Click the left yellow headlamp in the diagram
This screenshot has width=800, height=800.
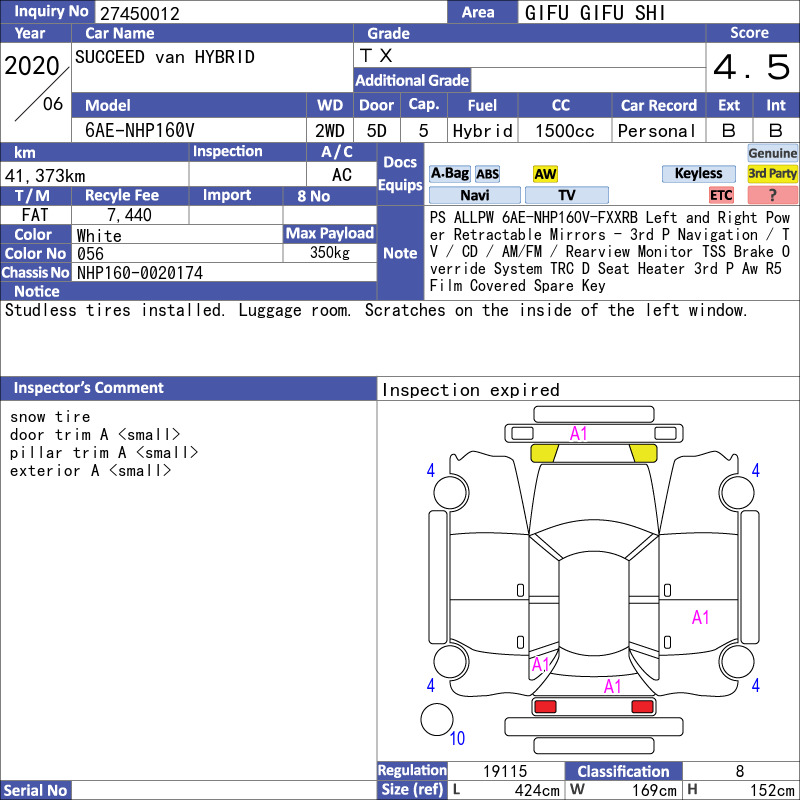point(544,453)
